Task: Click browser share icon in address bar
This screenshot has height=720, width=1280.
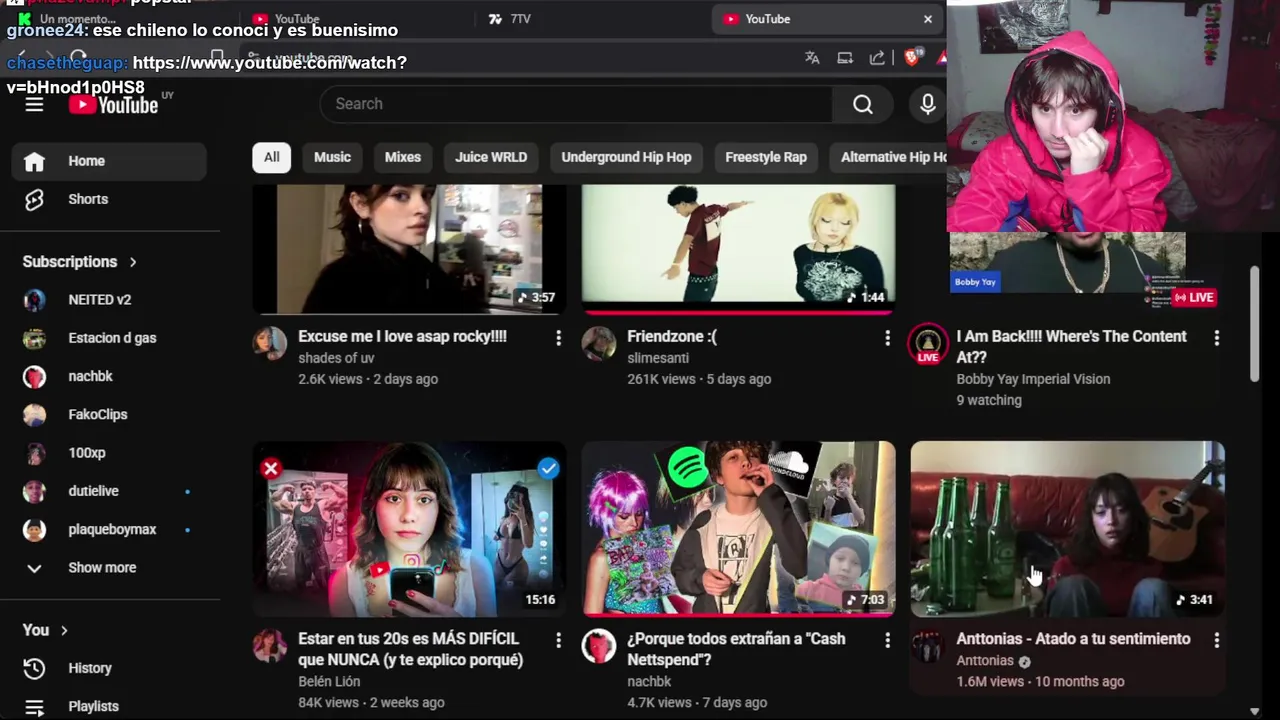Action: pyautogui.click(x=877, y=58)
